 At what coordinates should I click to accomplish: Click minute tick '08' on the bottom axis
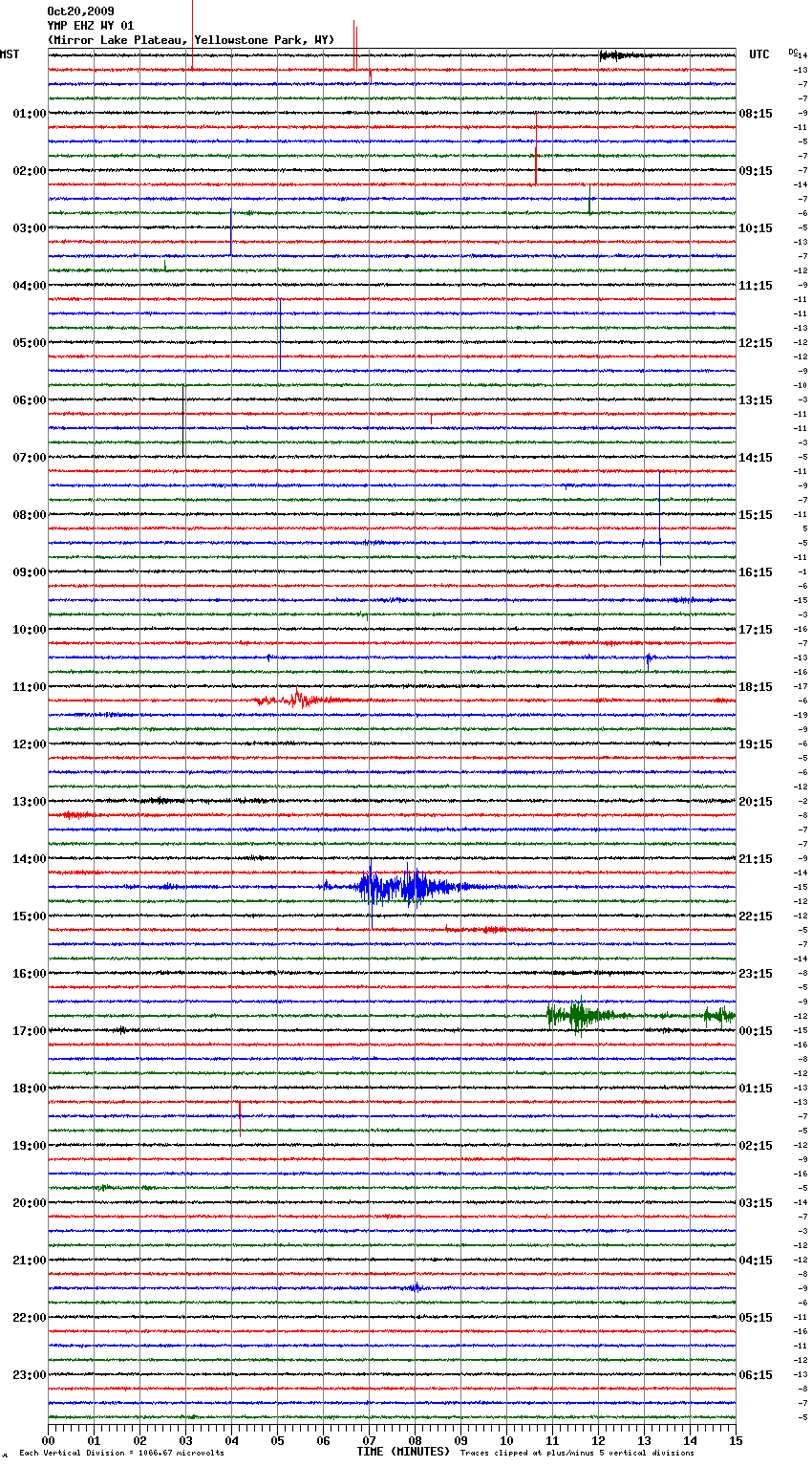point(415,1440)
